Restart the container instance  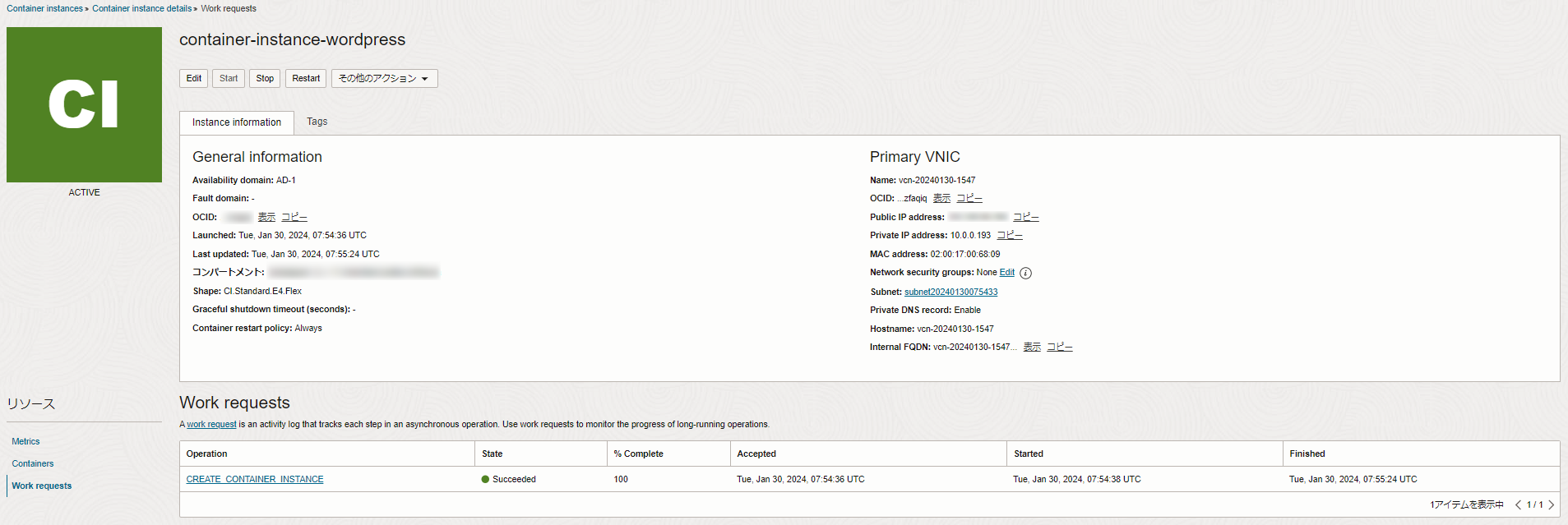[306, 79]
